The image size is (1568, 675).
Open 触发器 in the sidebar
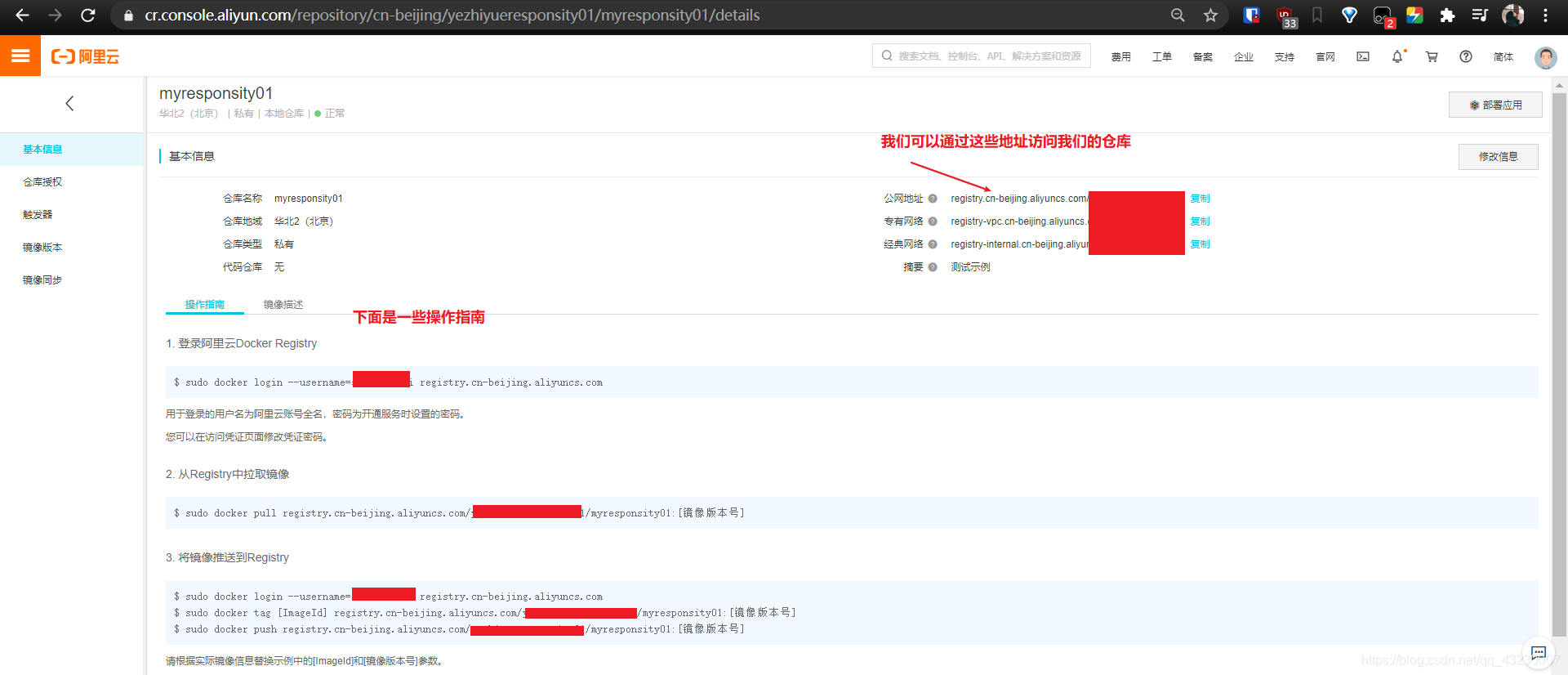click(x=72, y=215)
